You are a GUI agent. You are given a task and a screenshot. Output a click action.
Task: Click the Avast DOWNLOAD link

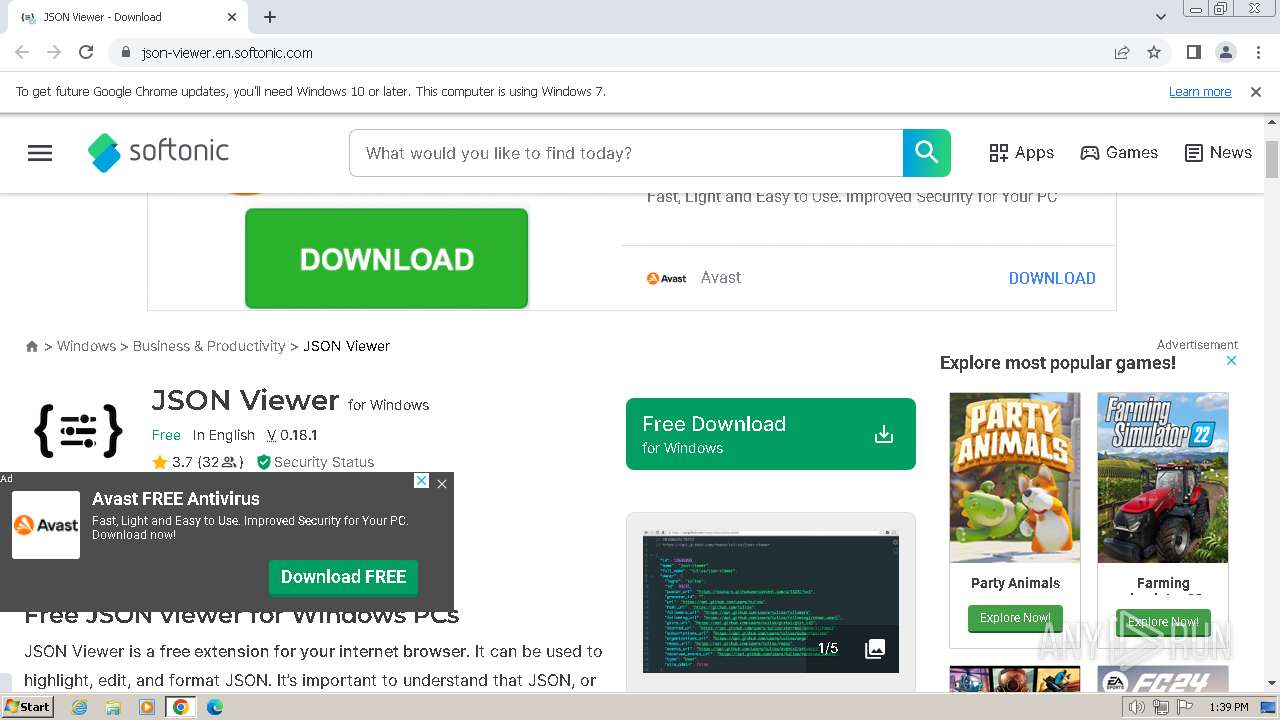tap(1052, 278)
